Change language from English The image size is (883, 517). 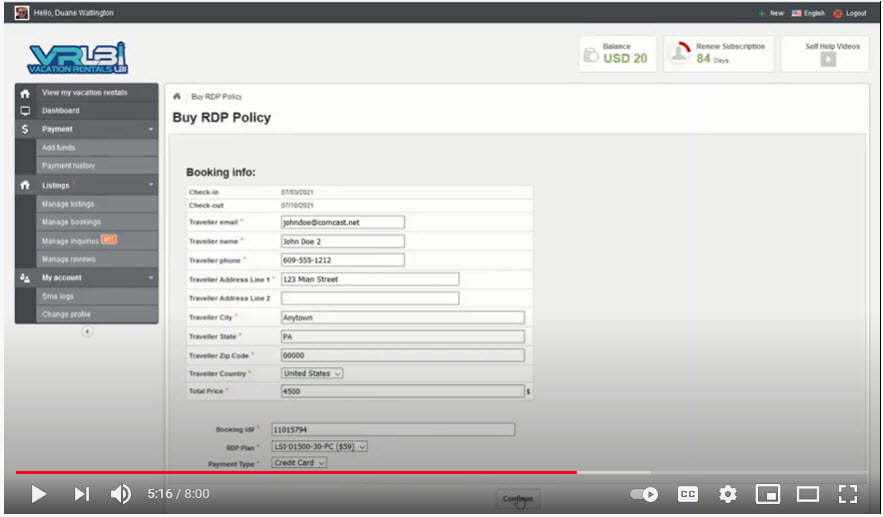(x=808, y=13)
